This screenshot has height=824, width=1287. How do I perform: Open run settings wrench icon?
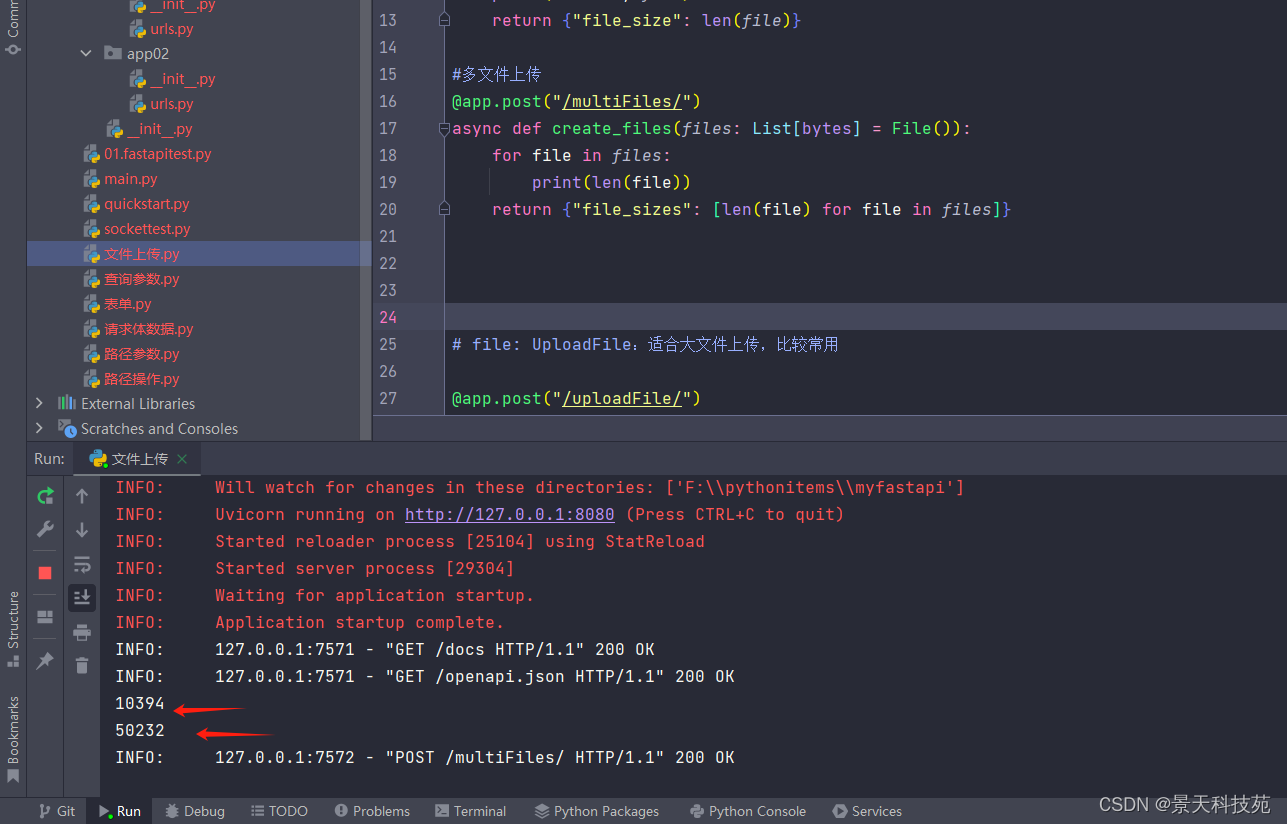[x=45, y=529]
